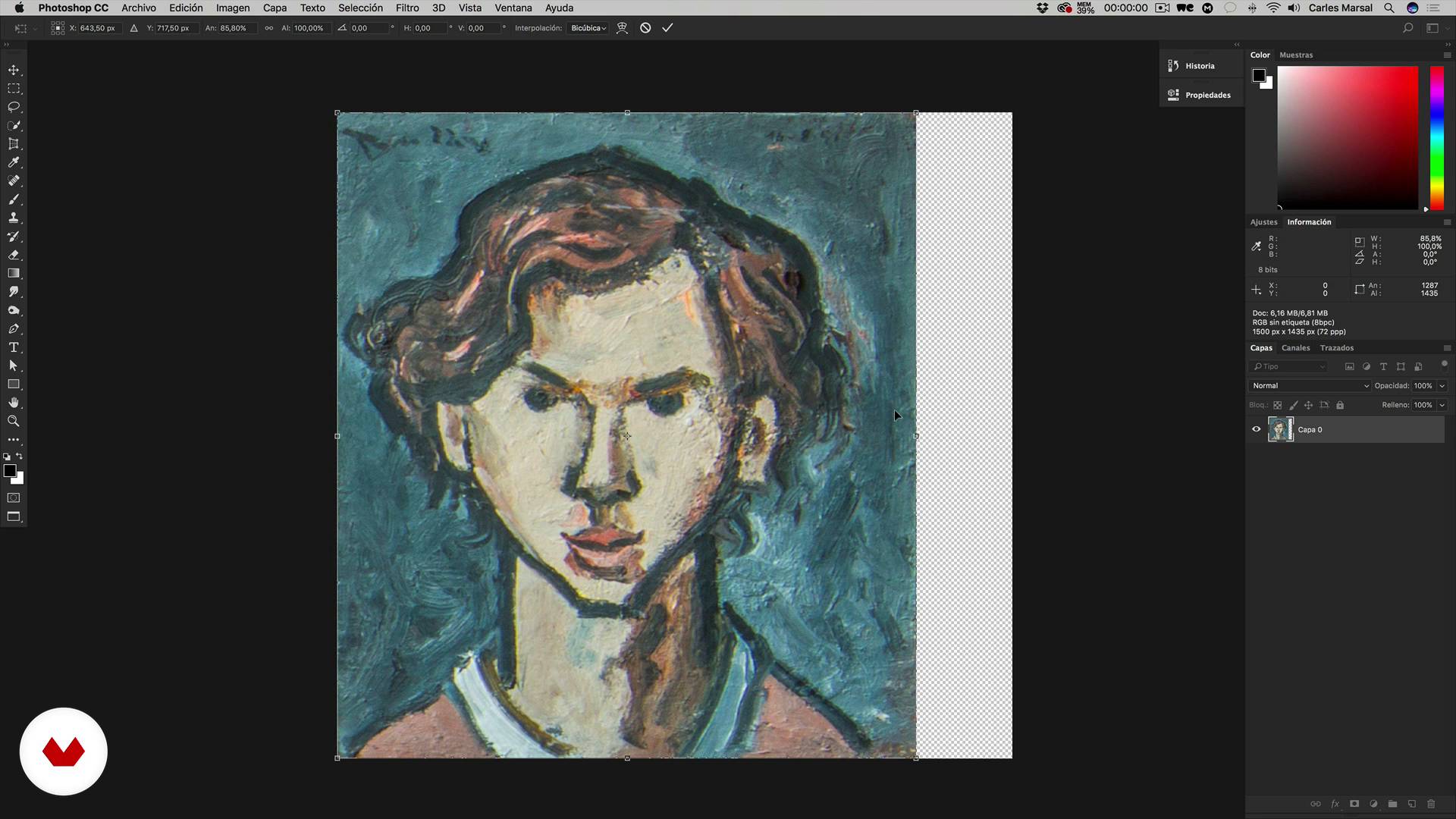
Task: Select the Lasso tool
Action: pyautogui.click(x=14, y=107)
